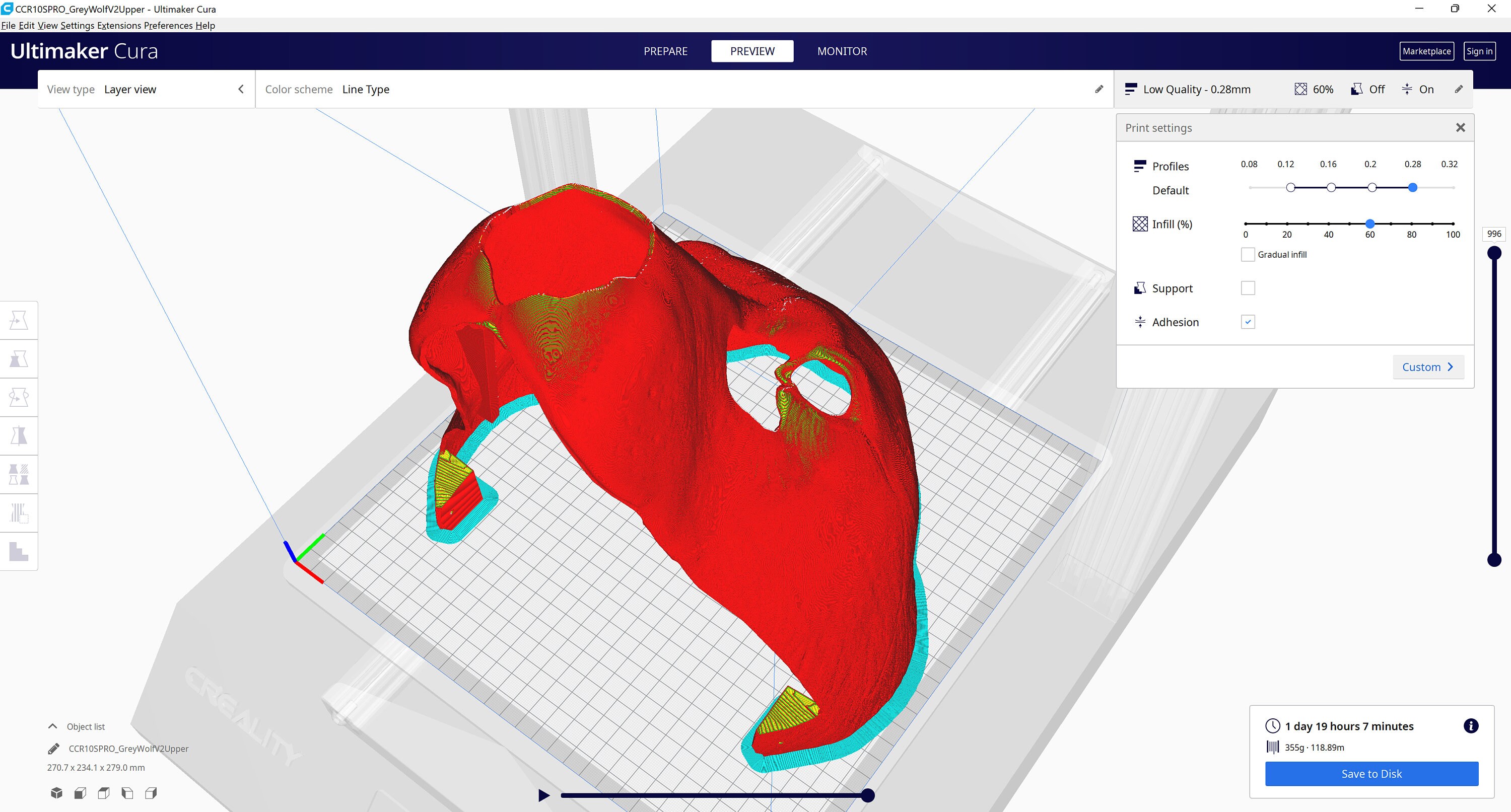
Task: Open Custom print settings
Action: [1428, 366]
